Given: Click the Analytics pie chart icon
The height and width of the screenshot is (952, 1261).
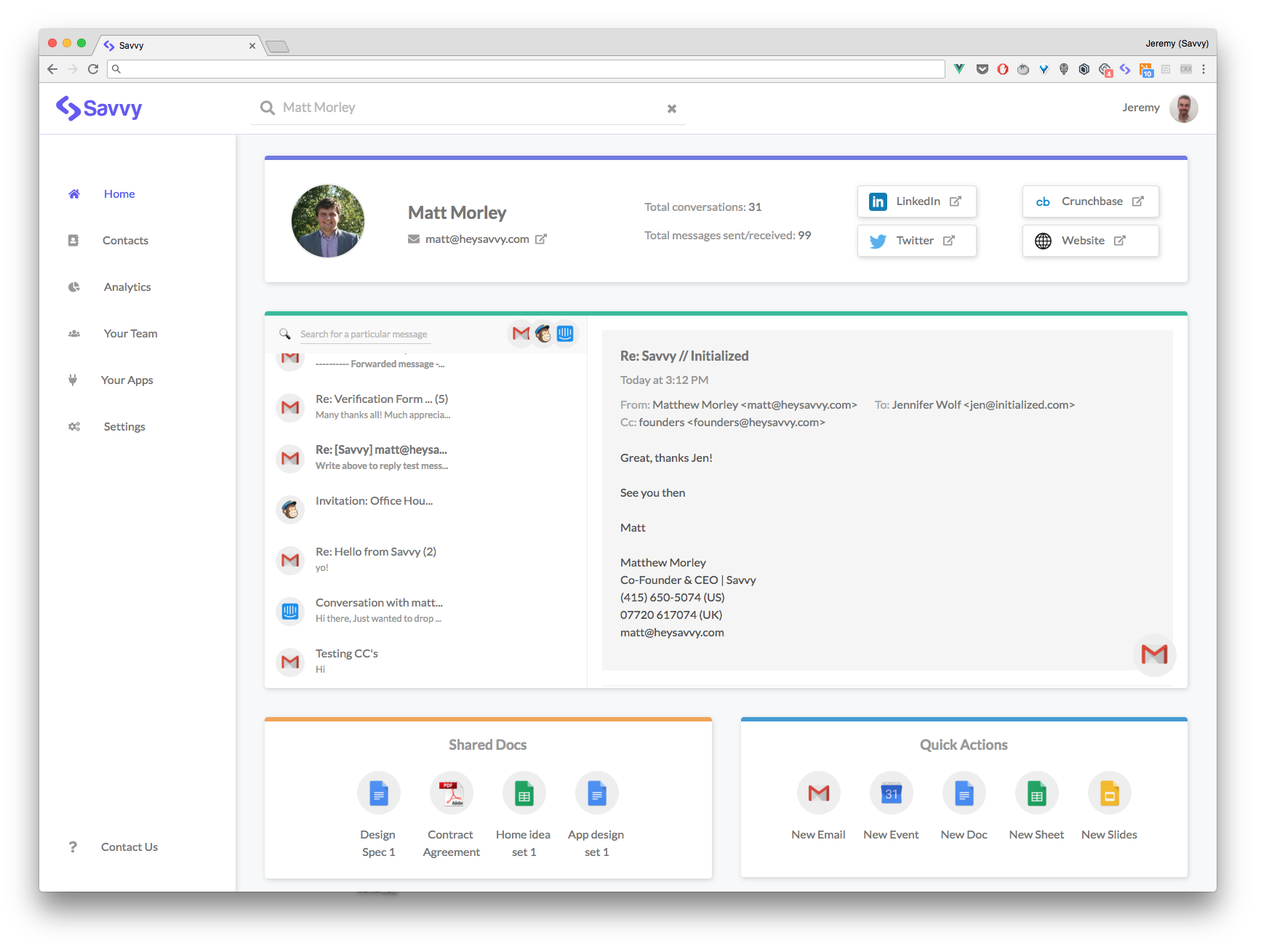Looking at the screenshot, I should (x=74, y=287).
